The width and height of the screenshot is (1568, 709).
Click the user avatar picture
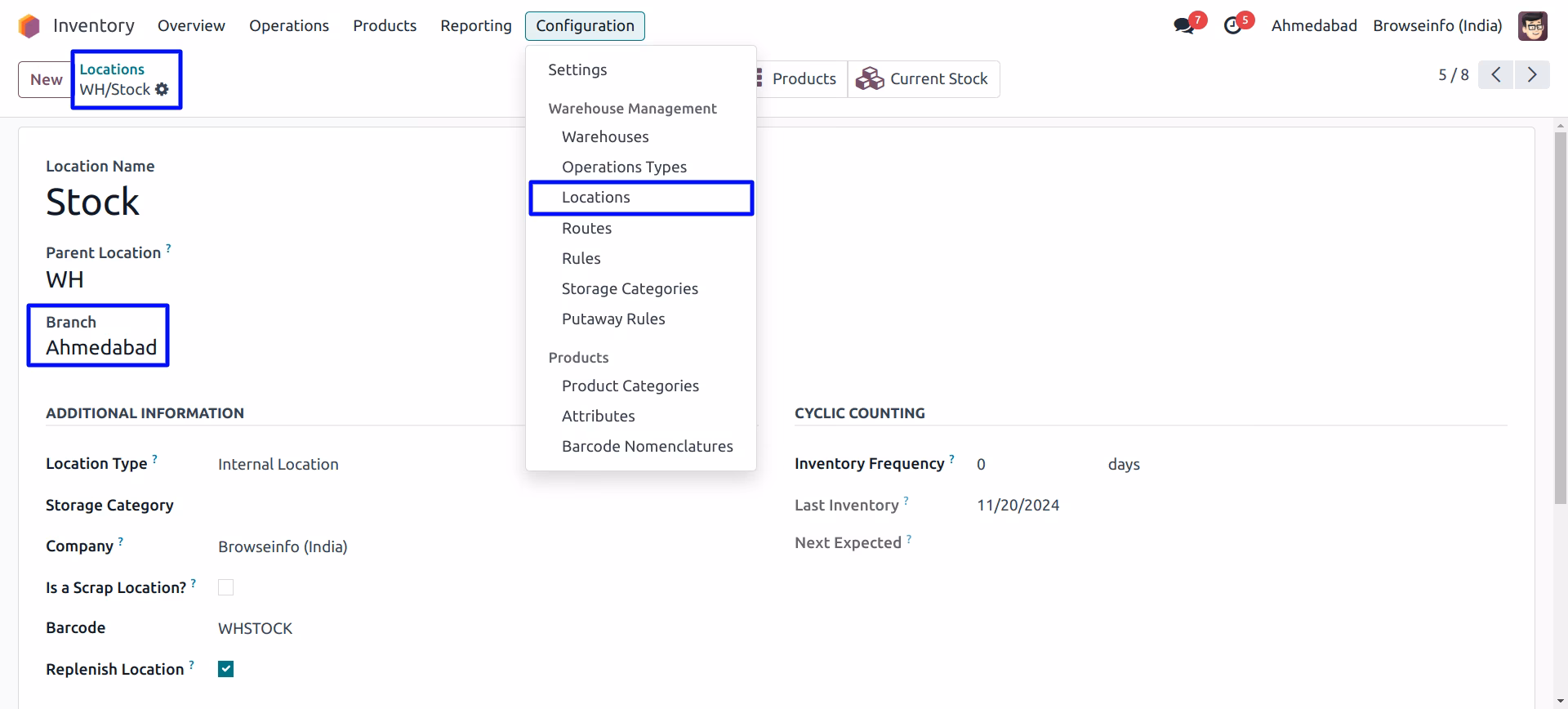1533,26
